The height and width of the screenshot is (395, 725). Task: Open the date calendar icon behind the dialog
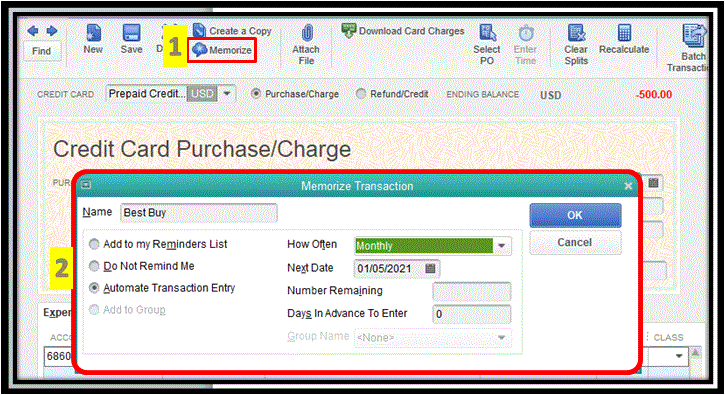pos(653,182)
